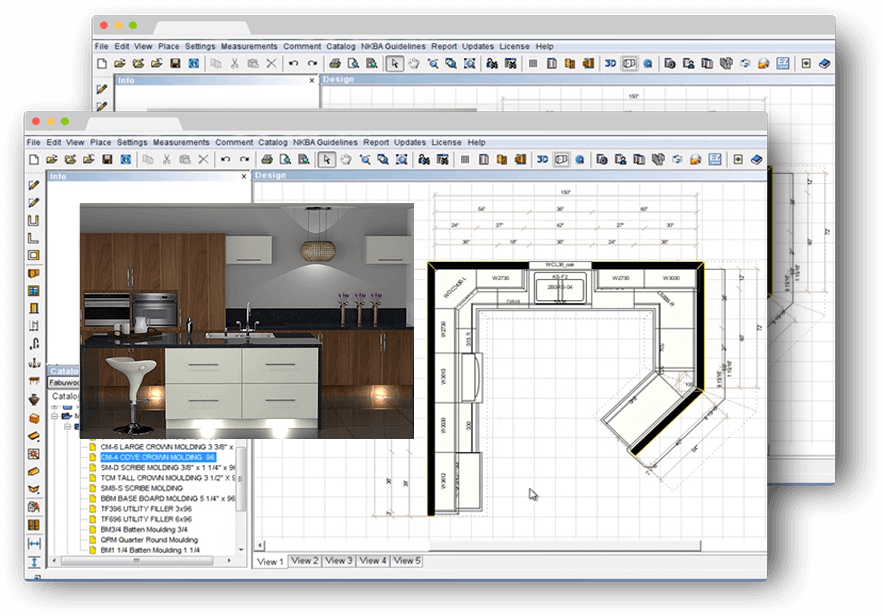The height and width of the screenshot is (616, 883).
Task: Click the Save floppy icon in front window
Action: pos(107,159)
